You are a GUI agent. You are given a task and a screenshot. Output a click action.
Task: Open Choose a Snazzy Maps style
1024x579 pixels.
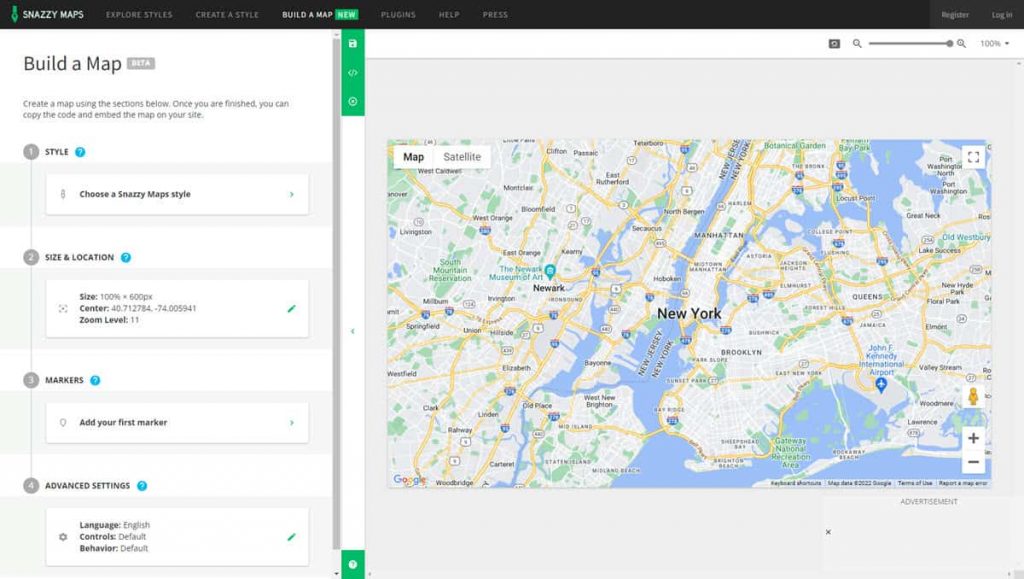coord(177,194)
